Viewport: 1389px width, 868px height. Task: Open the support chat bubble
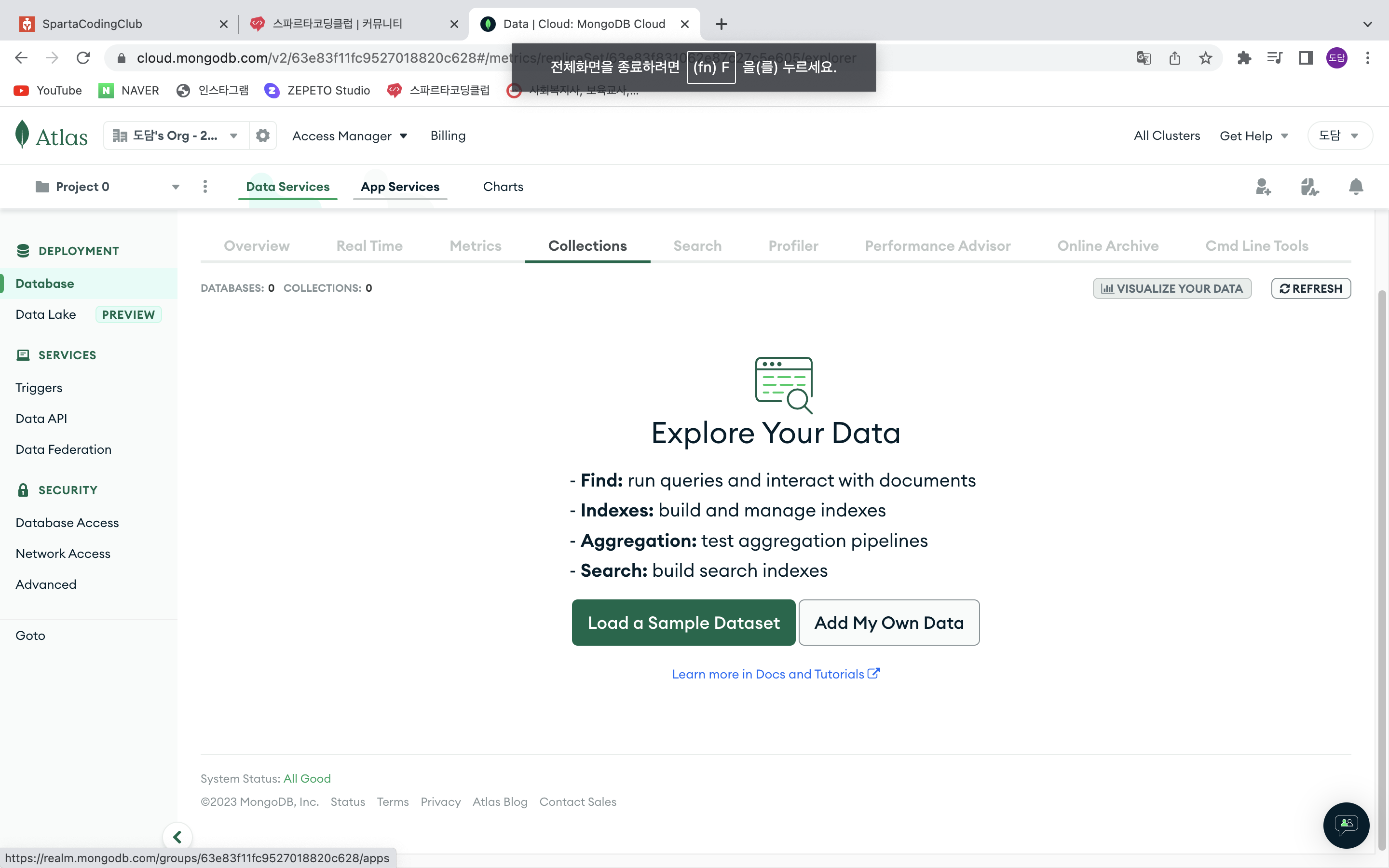1347,825
